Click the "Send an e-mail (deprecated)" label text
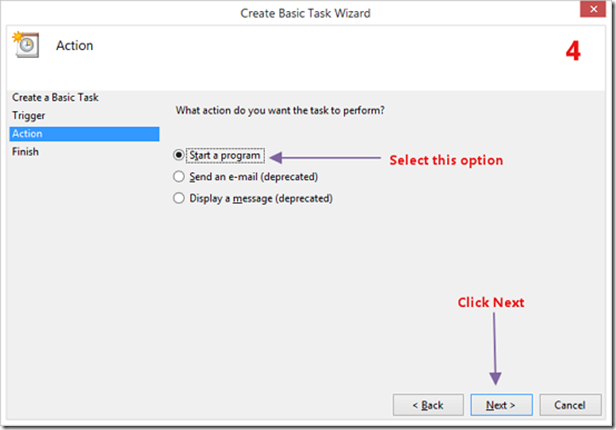 [x=252, y=177]
